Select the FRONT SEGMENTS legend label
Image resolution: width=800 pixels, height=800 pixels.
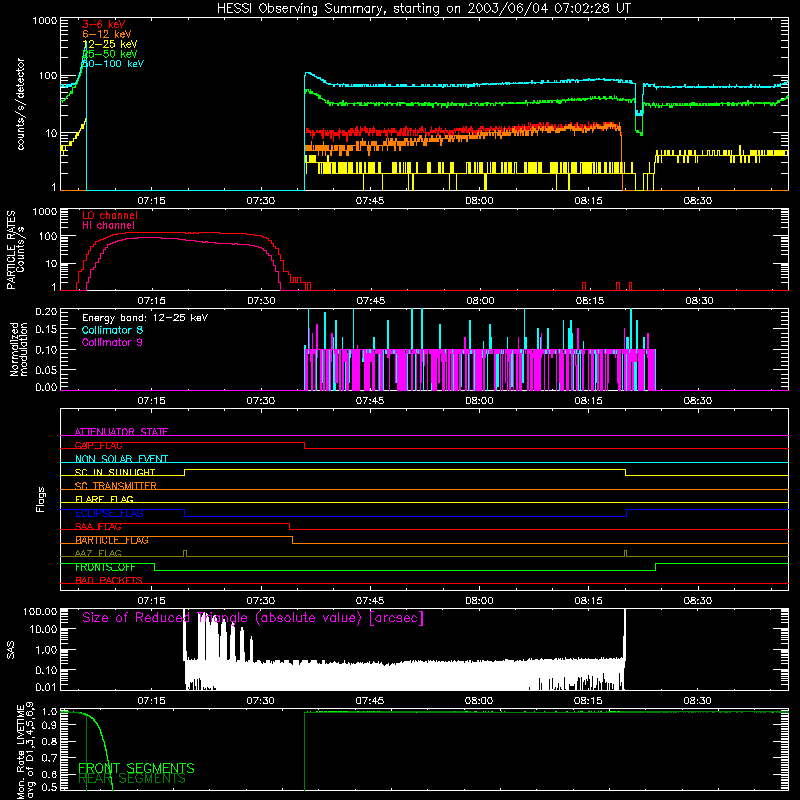tap(136, 768)
